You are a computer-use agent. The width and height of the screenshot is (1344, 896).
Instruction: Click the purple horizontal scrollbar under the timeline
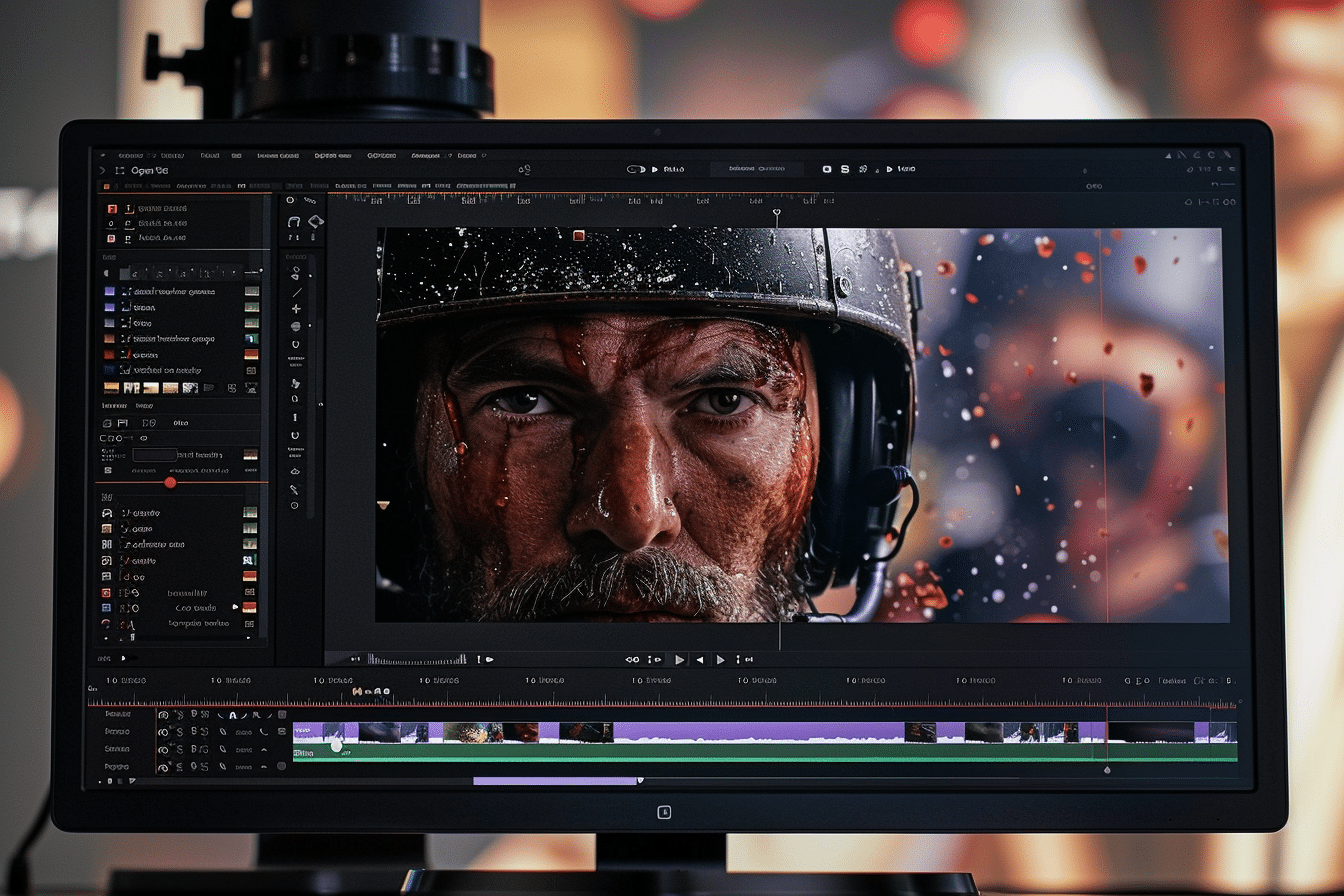click(x=557, y=781)
